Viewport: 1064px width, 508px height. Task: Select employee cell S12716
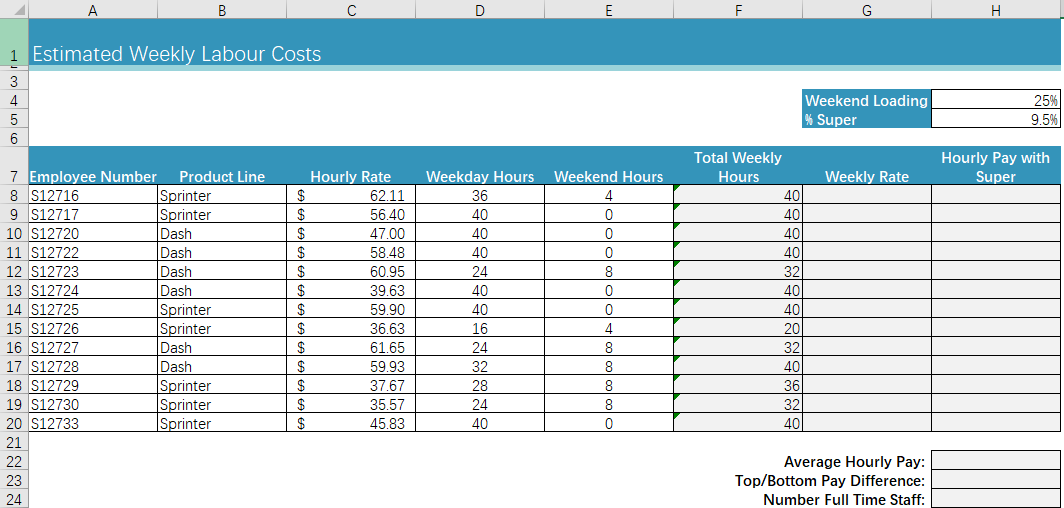(x=93, y=195)
